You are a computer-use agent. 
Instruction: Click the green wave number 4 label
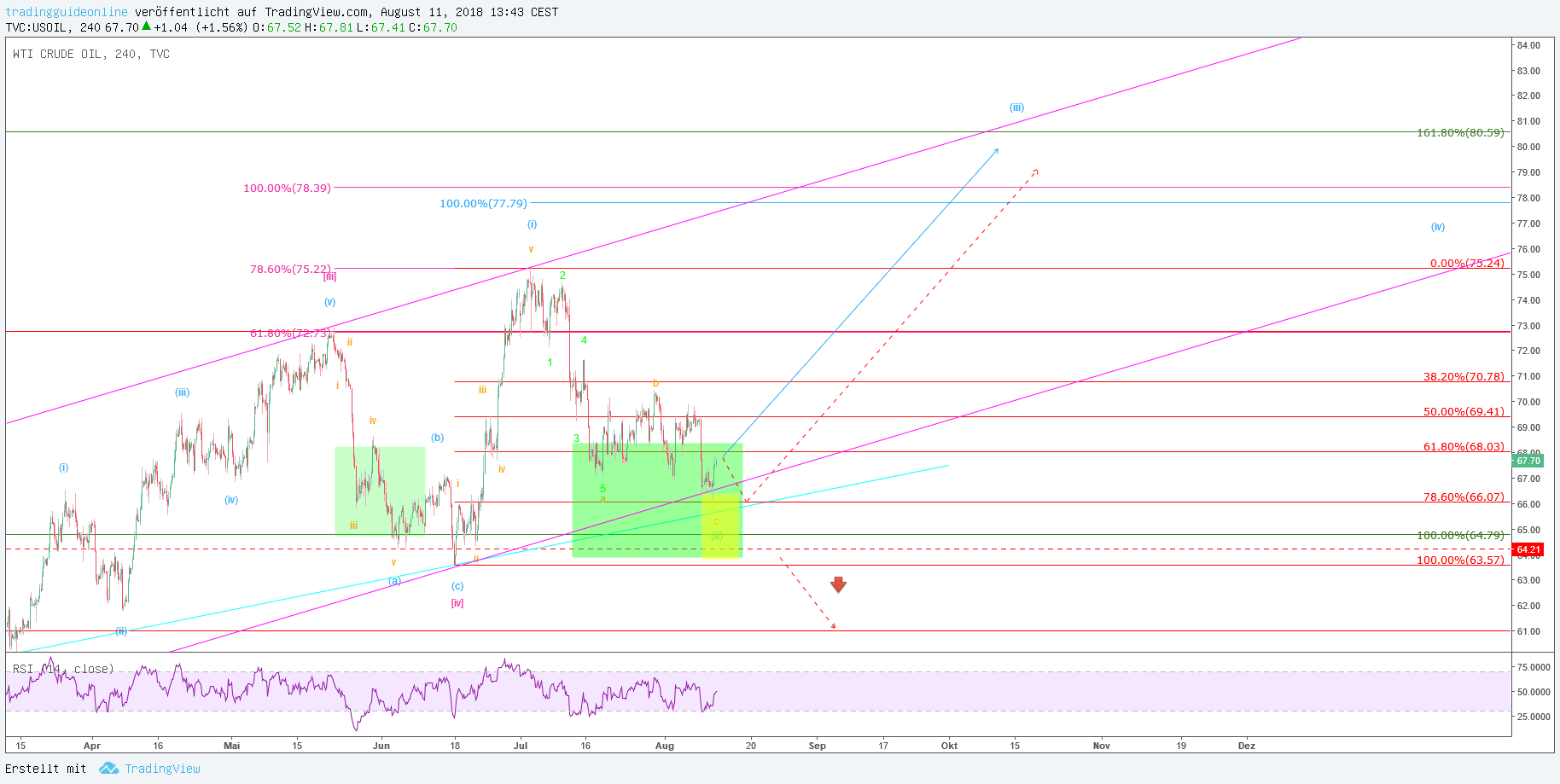tap(584, 340)
